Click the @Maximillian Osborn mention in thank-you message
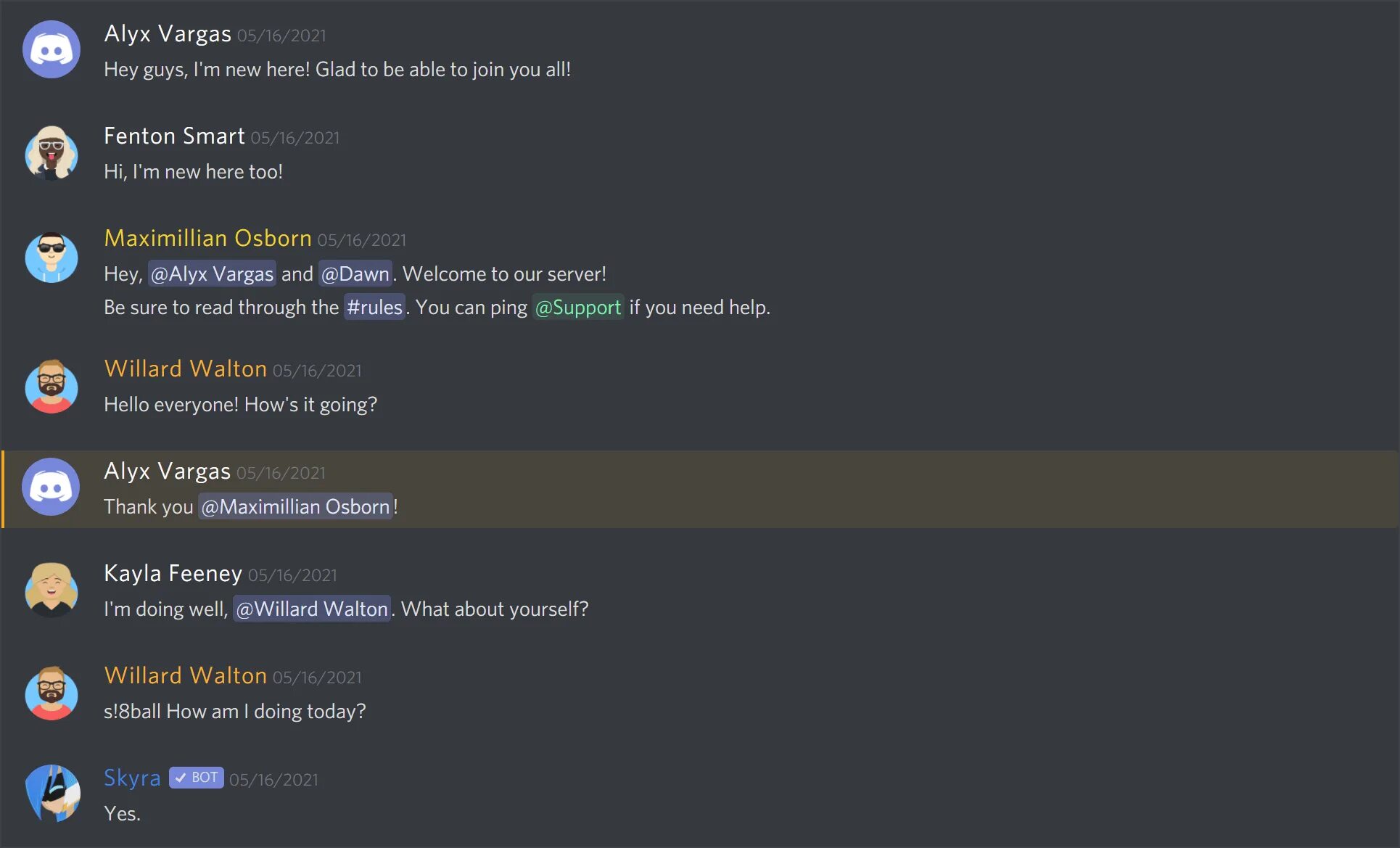The height and width of the screenshot is (848, 1400). [x=295, y=506]
